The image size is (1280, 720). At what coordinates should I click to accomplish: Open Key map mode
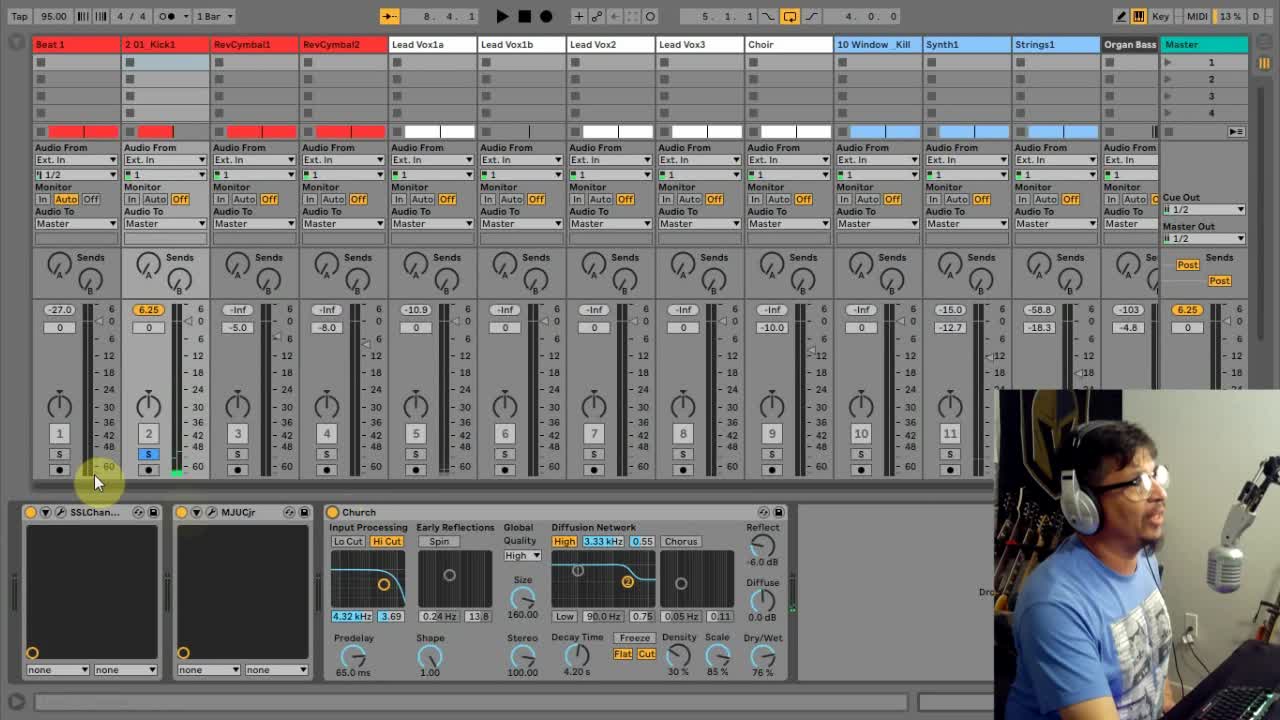click(x=1161, y=16)
